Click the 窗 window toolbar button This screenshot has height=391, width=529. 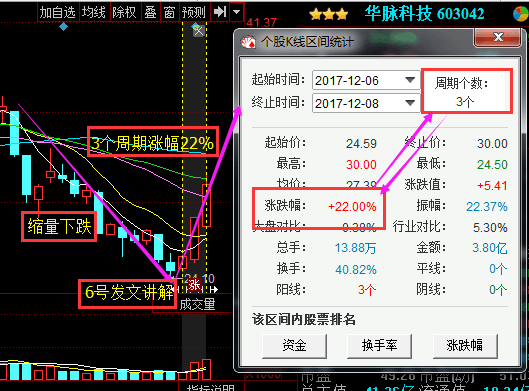point(170,12)
